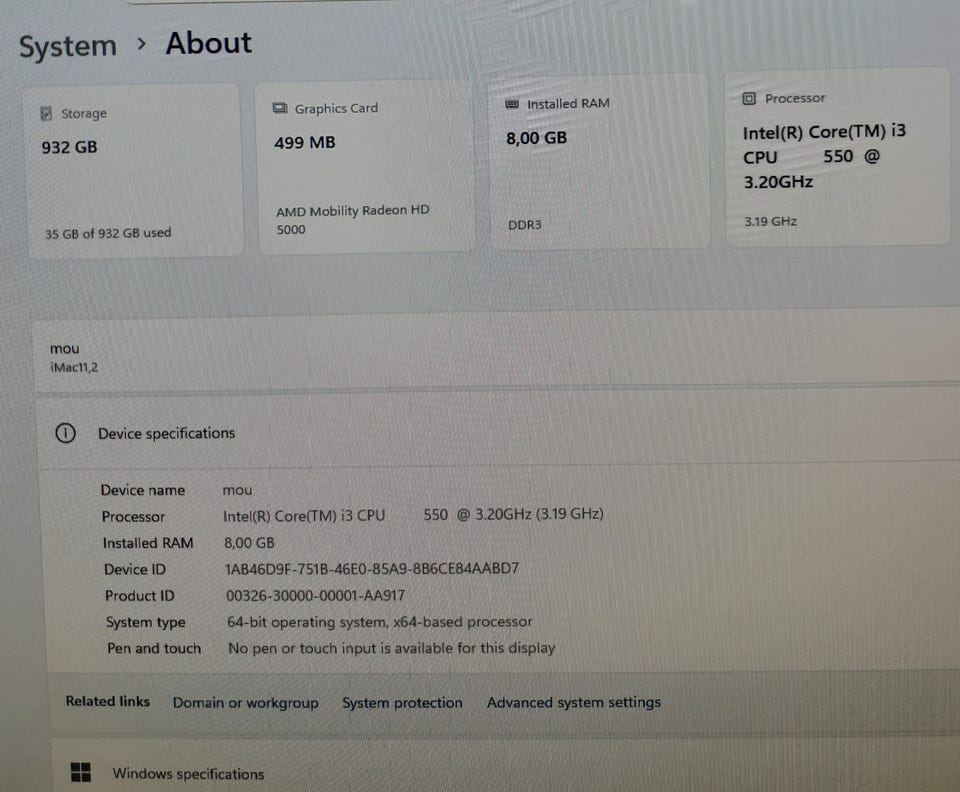Click the Device name value mou
This screenshot has width=960, height=792.
238,490
